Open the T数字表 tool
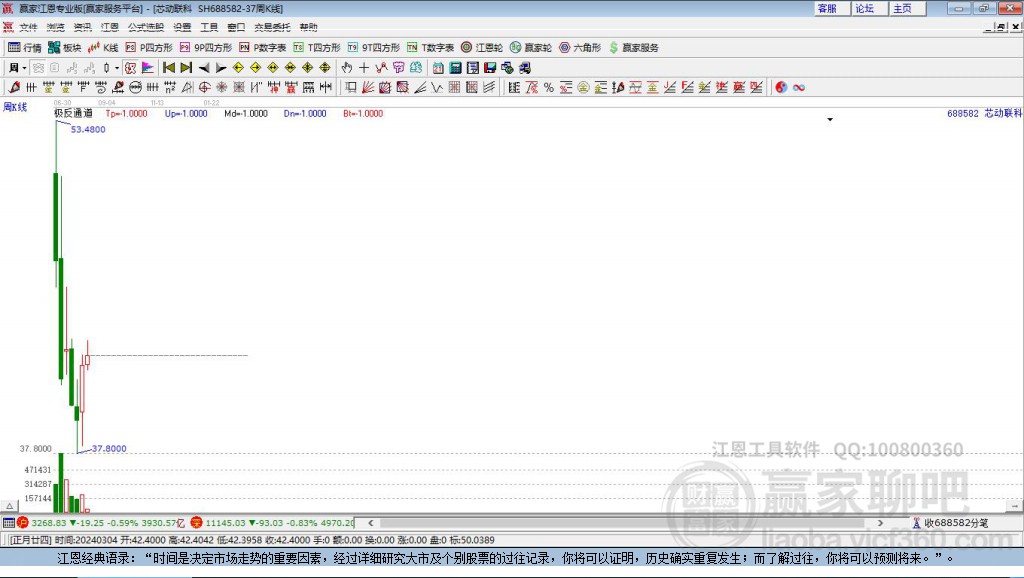 click(x=430, y=48)
